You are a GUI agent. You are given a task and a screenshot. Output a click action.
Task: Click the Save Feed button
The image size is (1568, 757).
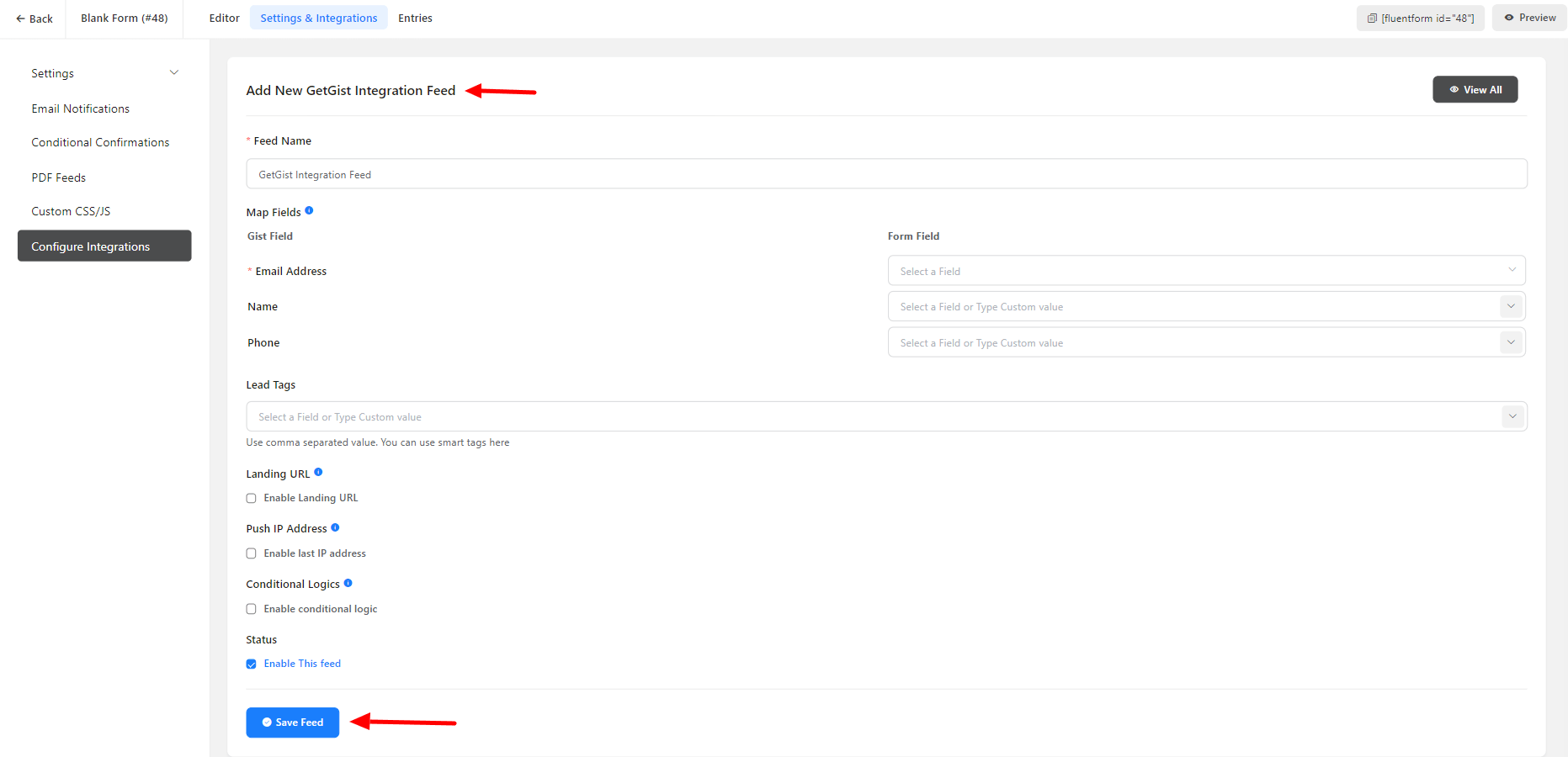(x=292, y=723)
